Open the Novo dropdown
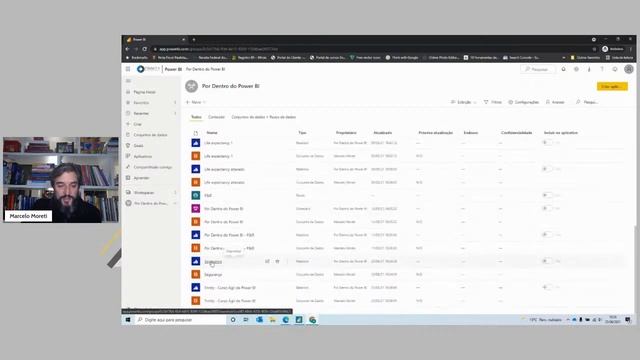Image resolution: width=640 pixels, height=360 pixels. pyautogui.click(x=196, y=102)
